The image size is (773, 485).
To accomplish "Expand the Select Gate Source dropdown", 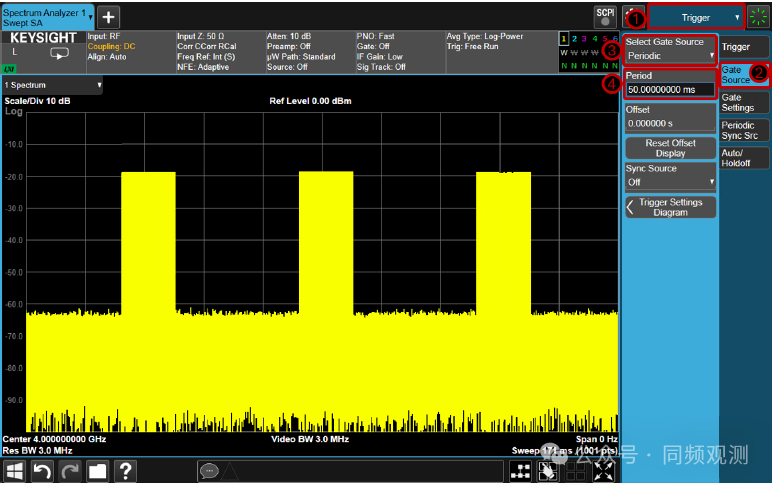I will click(x=670, y=56).
